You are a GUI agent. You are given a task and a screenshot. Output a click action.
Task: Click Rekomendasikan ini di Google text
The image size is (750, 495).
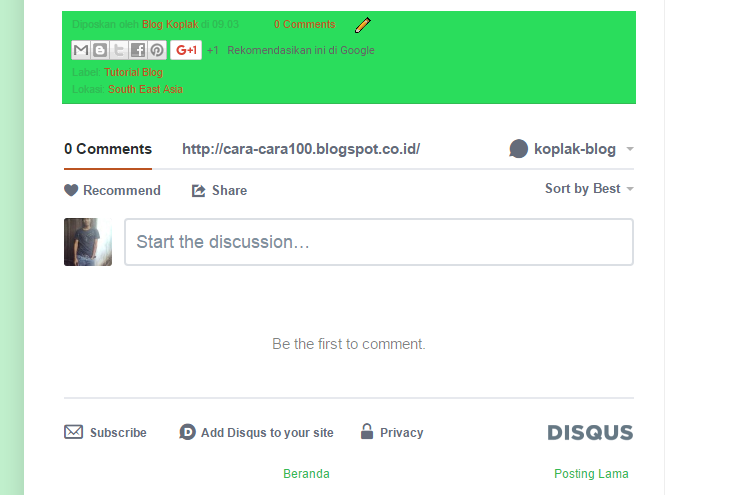point(301,50)
